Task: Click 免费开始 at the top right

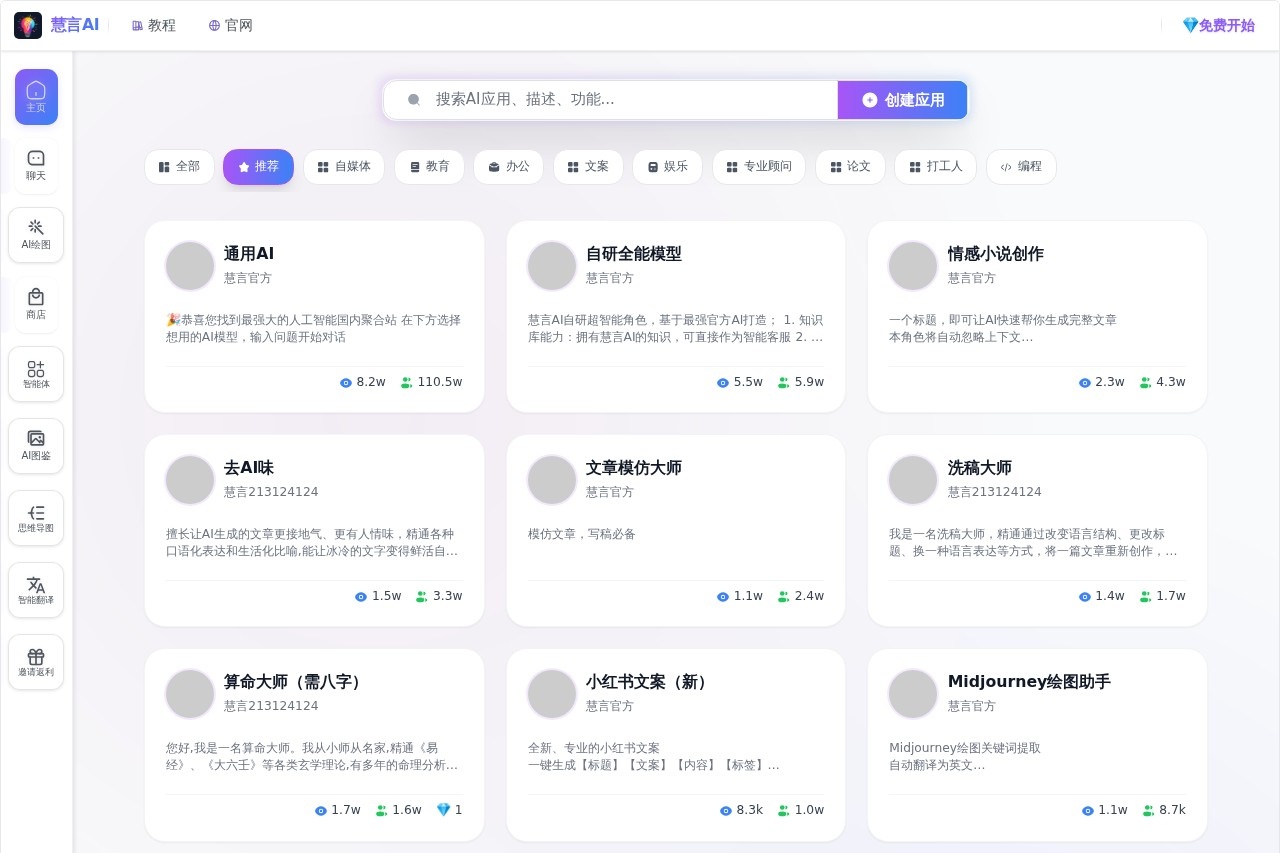Action: tap(1218, 25)
